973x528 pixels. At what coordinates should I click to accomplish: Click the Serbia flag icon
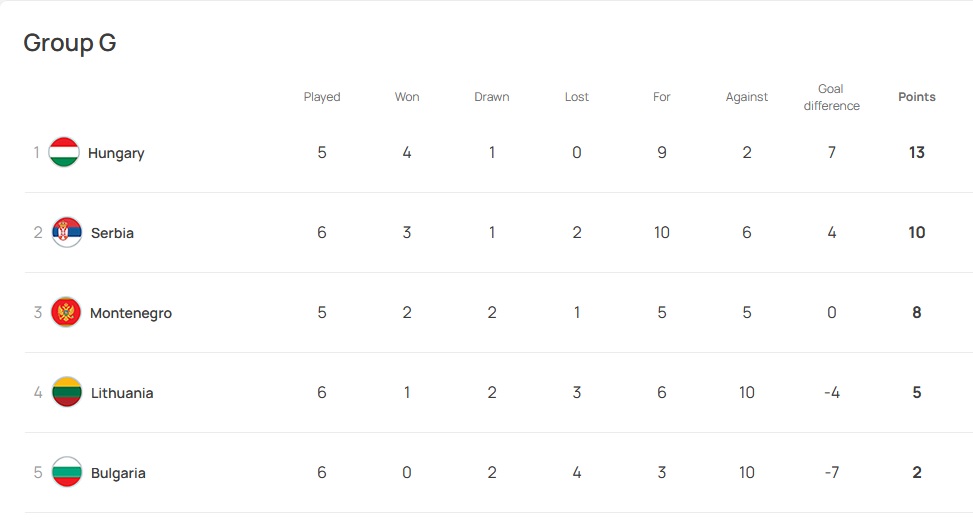click(67, 233)
